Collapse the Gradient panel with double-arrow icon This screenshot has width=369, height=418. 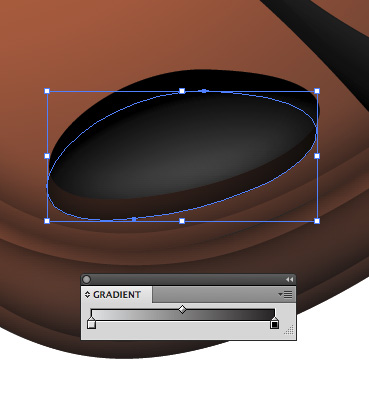[x=289, y=280]
